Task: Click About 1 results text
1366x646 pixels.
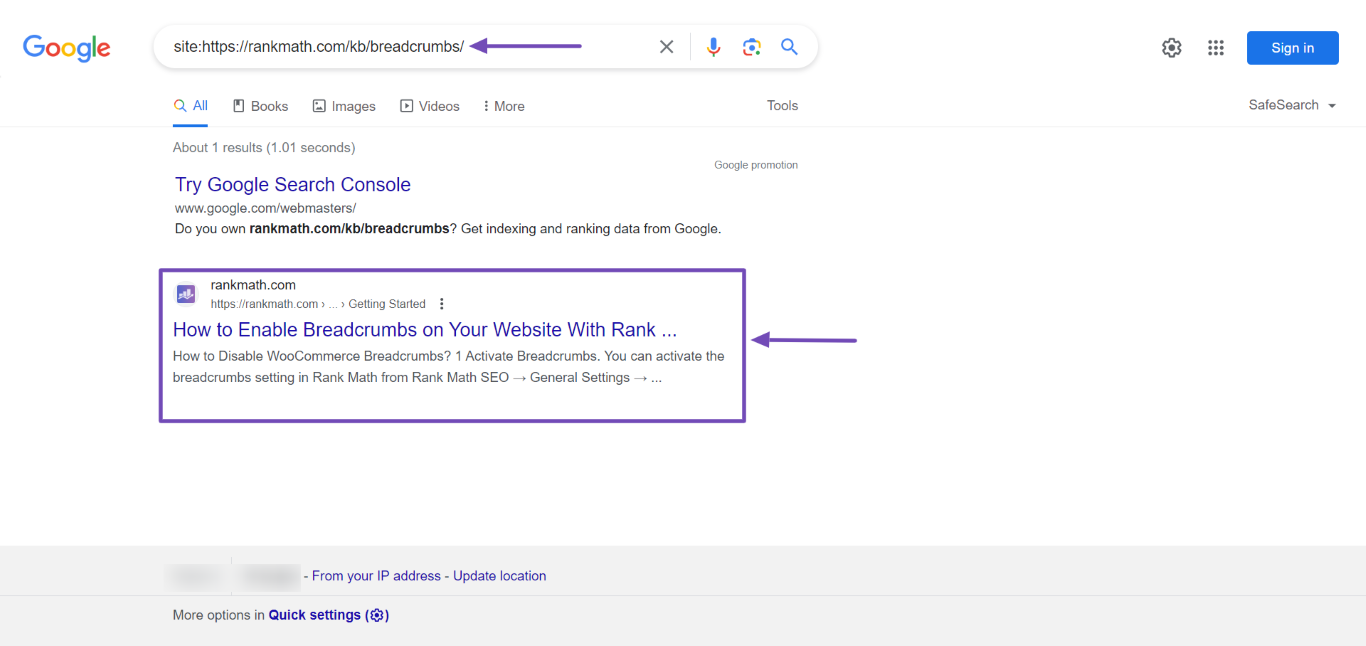Action: coord(264,148)
